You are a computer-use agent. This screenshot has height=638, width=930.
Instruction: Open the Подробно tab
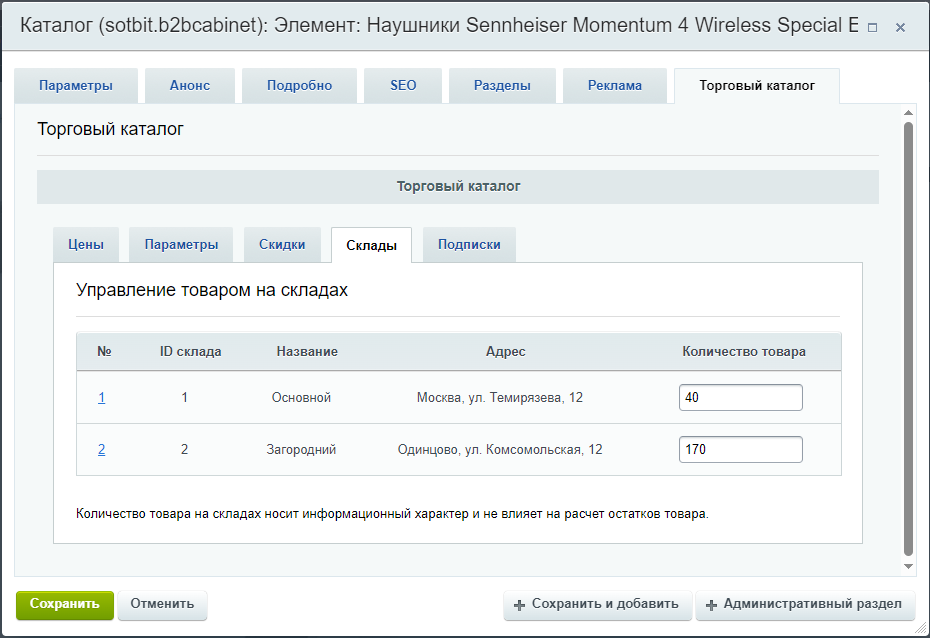pyautogui.click(x=300, y=85)
